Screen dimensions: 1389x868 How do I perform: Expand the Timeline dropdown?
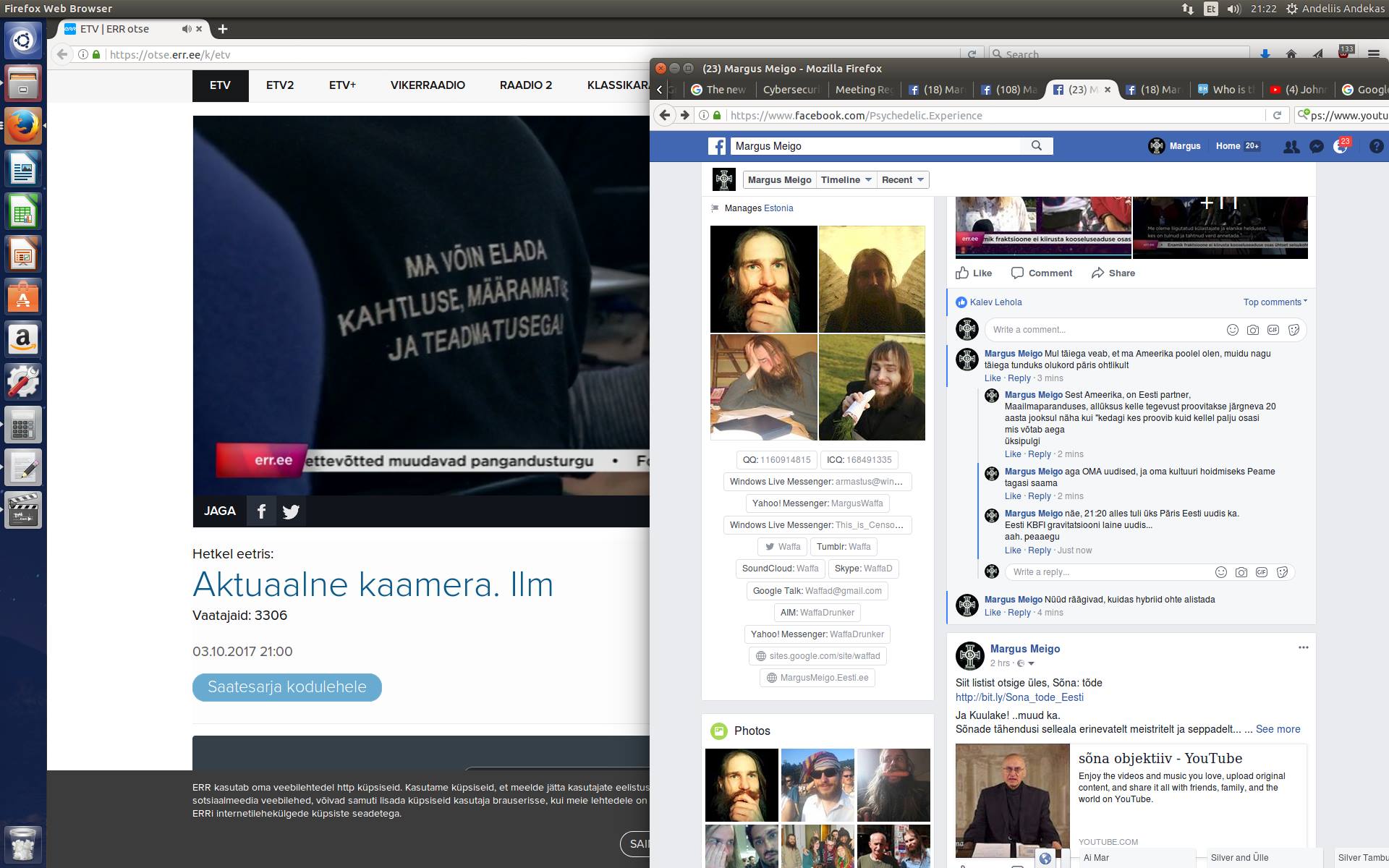[x=846, y=179]
